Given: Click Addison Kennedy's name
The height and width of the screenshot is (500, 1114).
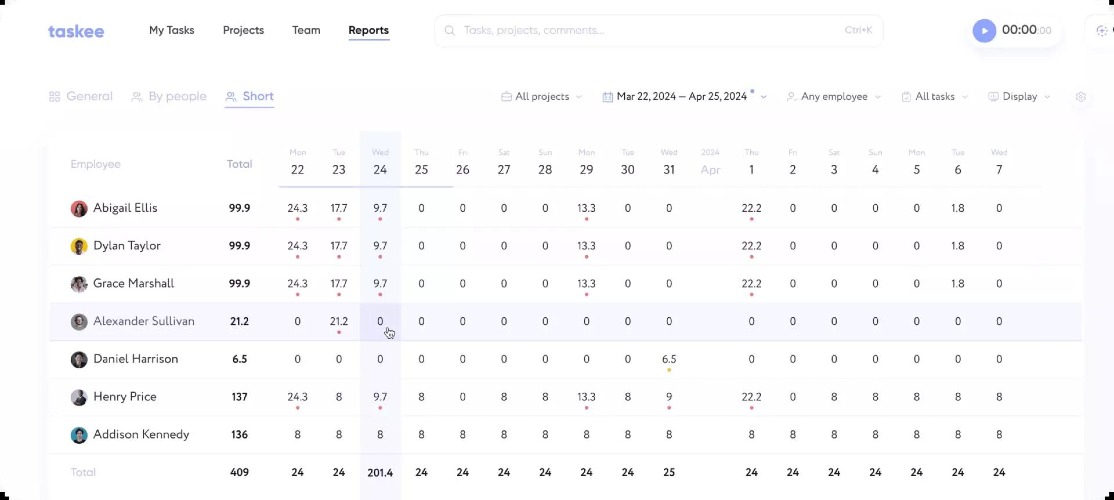Looking at the screenshot, I should pos(141,434).
